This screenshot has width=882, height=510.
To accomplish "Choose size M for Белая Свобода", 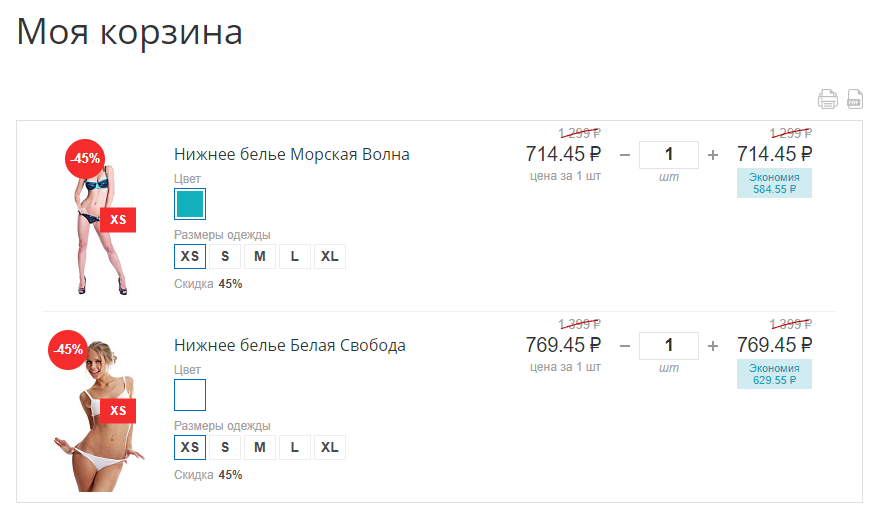I will point(260,447).
